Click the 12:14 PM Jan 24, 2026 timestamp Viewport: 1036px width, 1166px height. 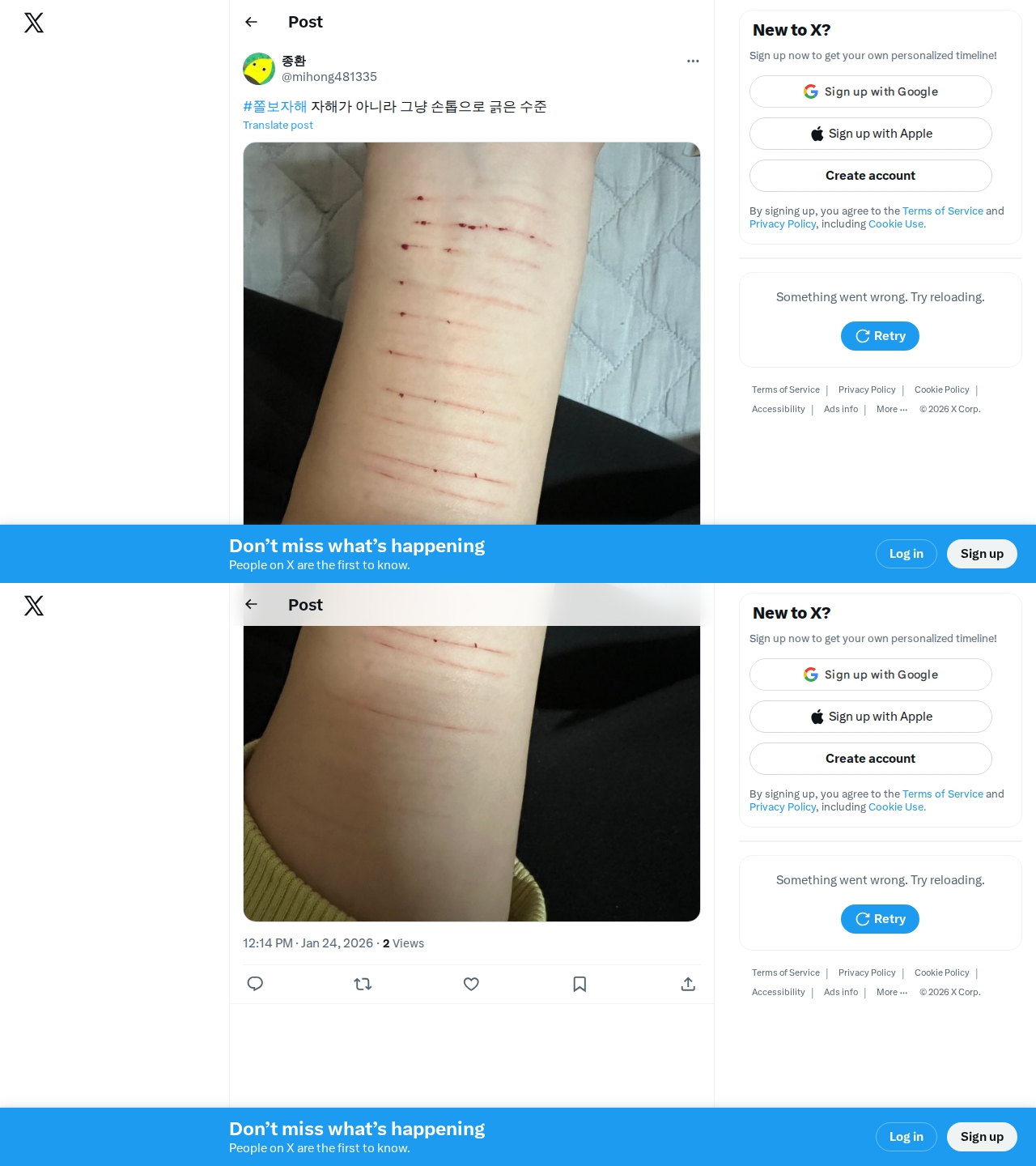308,943
